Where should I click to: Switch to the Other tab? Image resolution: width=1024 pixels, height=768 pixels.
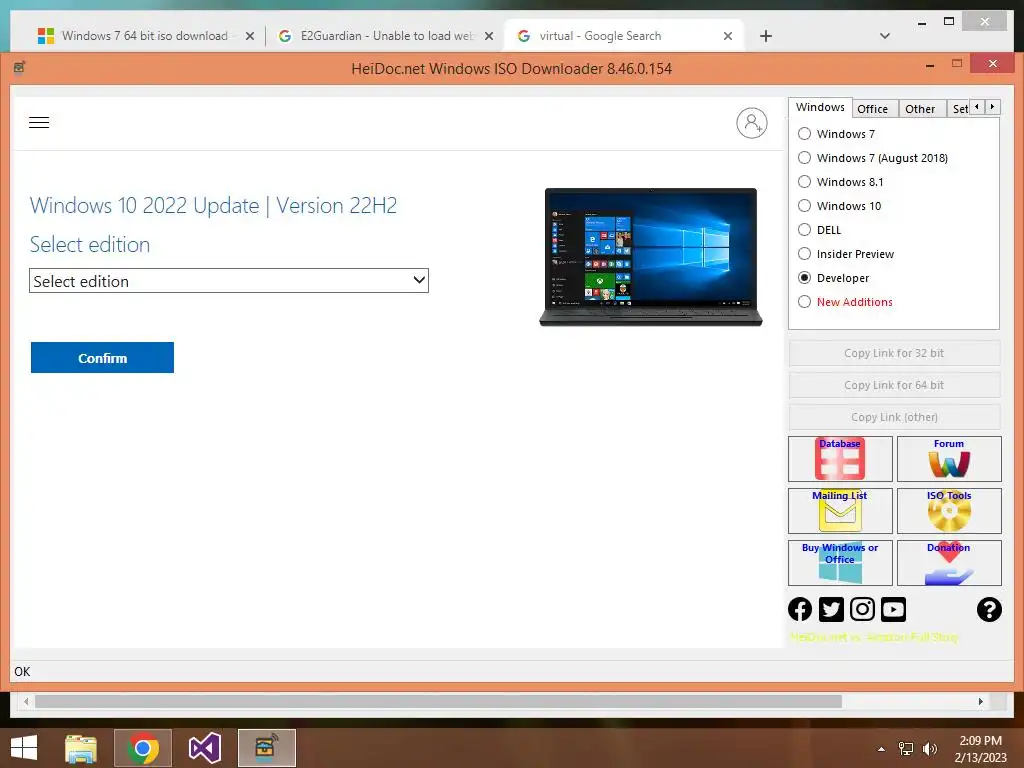[x=920, y=108]
